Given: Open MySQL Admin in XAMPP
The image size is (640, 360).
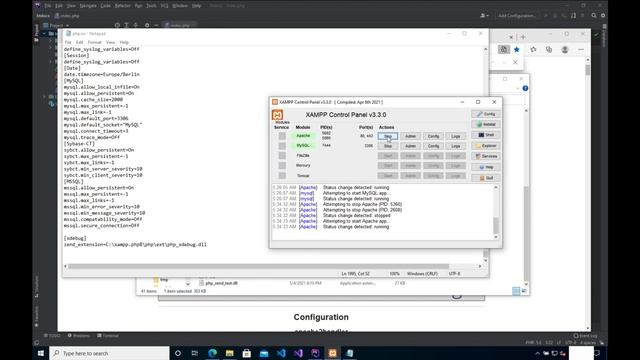Looking at the screenshot, I should (410, 146).
